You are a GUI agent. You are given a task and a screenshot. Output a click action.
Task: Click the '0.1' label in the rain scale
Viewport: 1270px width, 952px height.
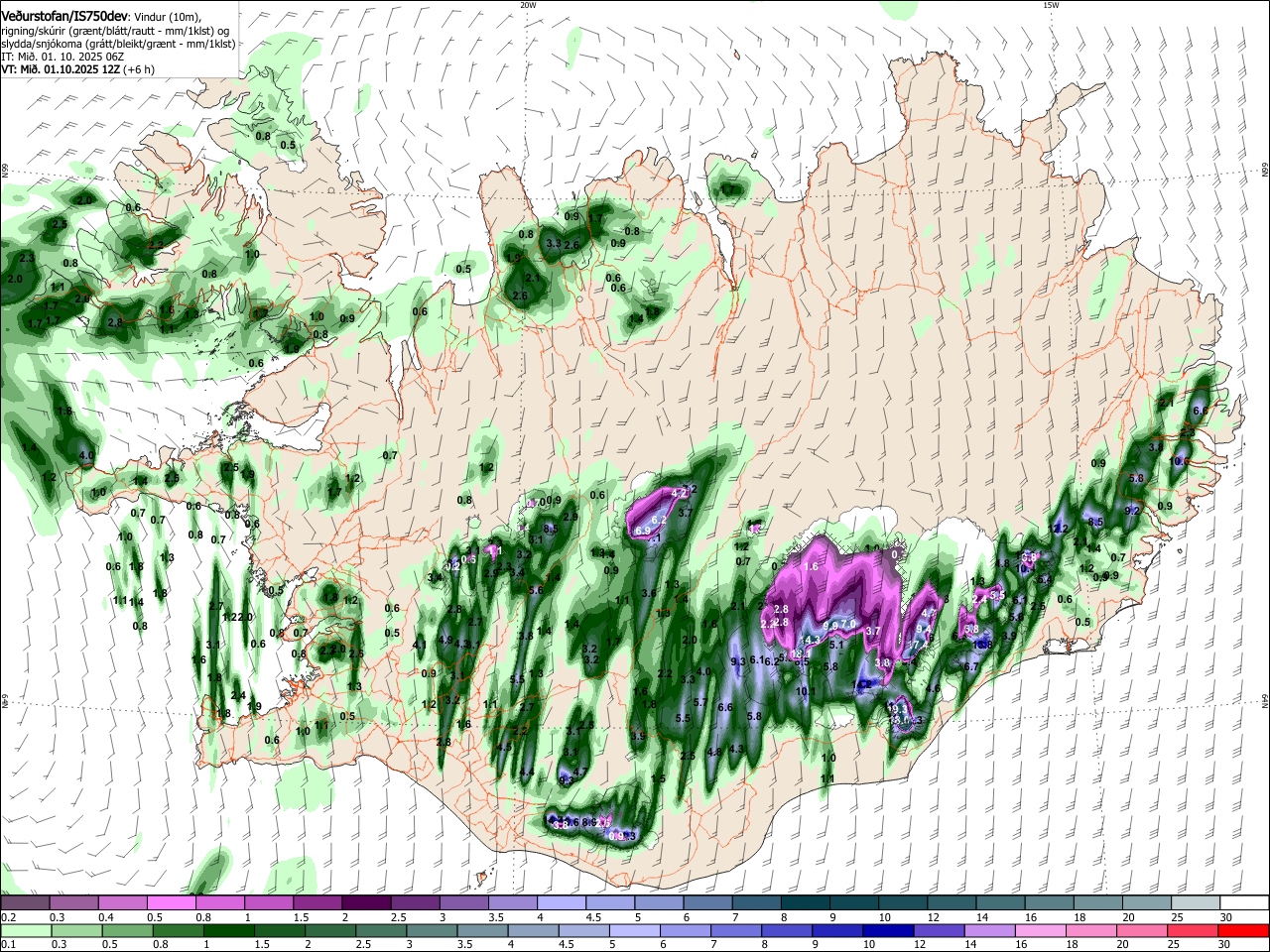[x=8, y=944]
